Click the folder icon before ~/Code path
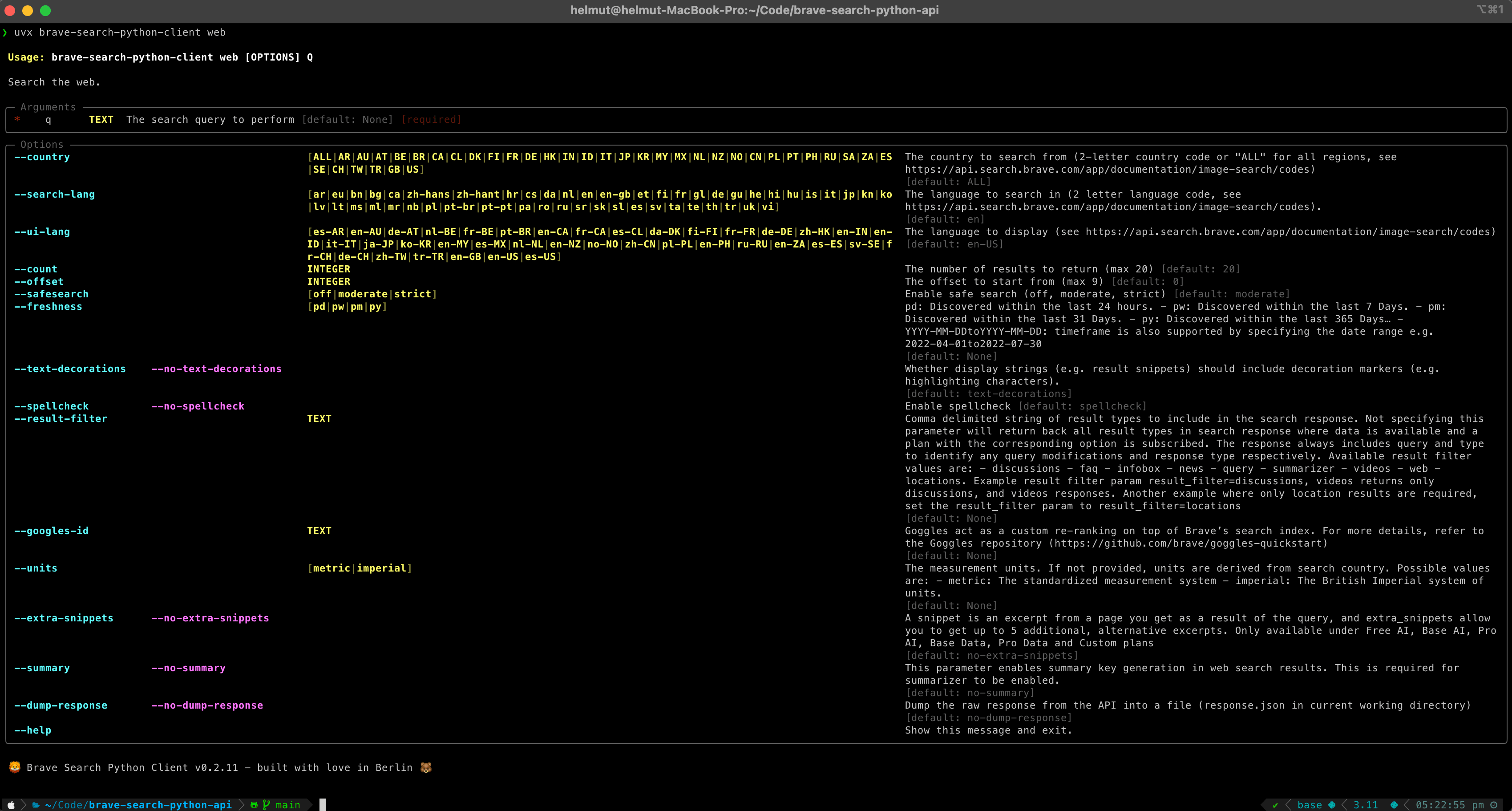Image resolution: width=1512 pixels, height=811 pixels. (x=36, y=804)
